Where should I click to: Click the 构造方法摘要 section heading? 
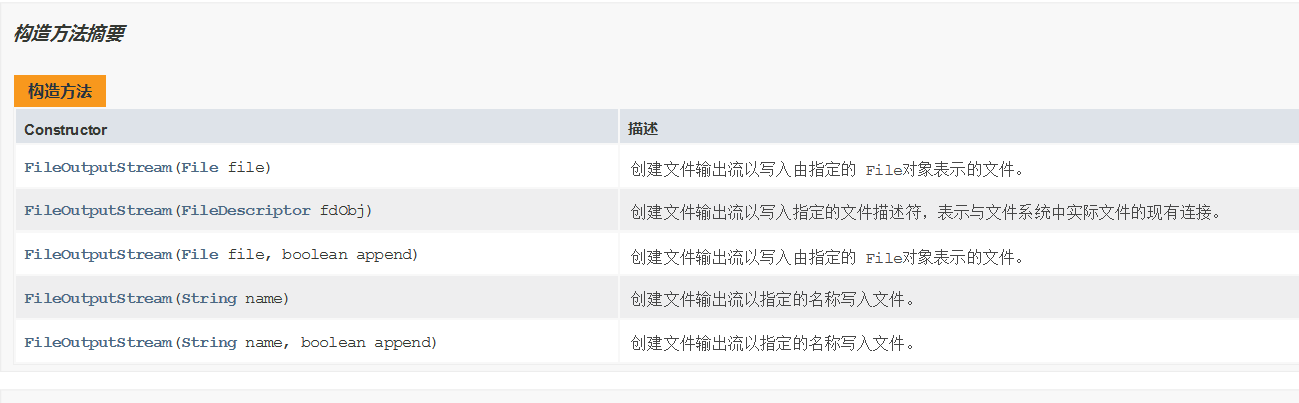(x=69, y=34)
